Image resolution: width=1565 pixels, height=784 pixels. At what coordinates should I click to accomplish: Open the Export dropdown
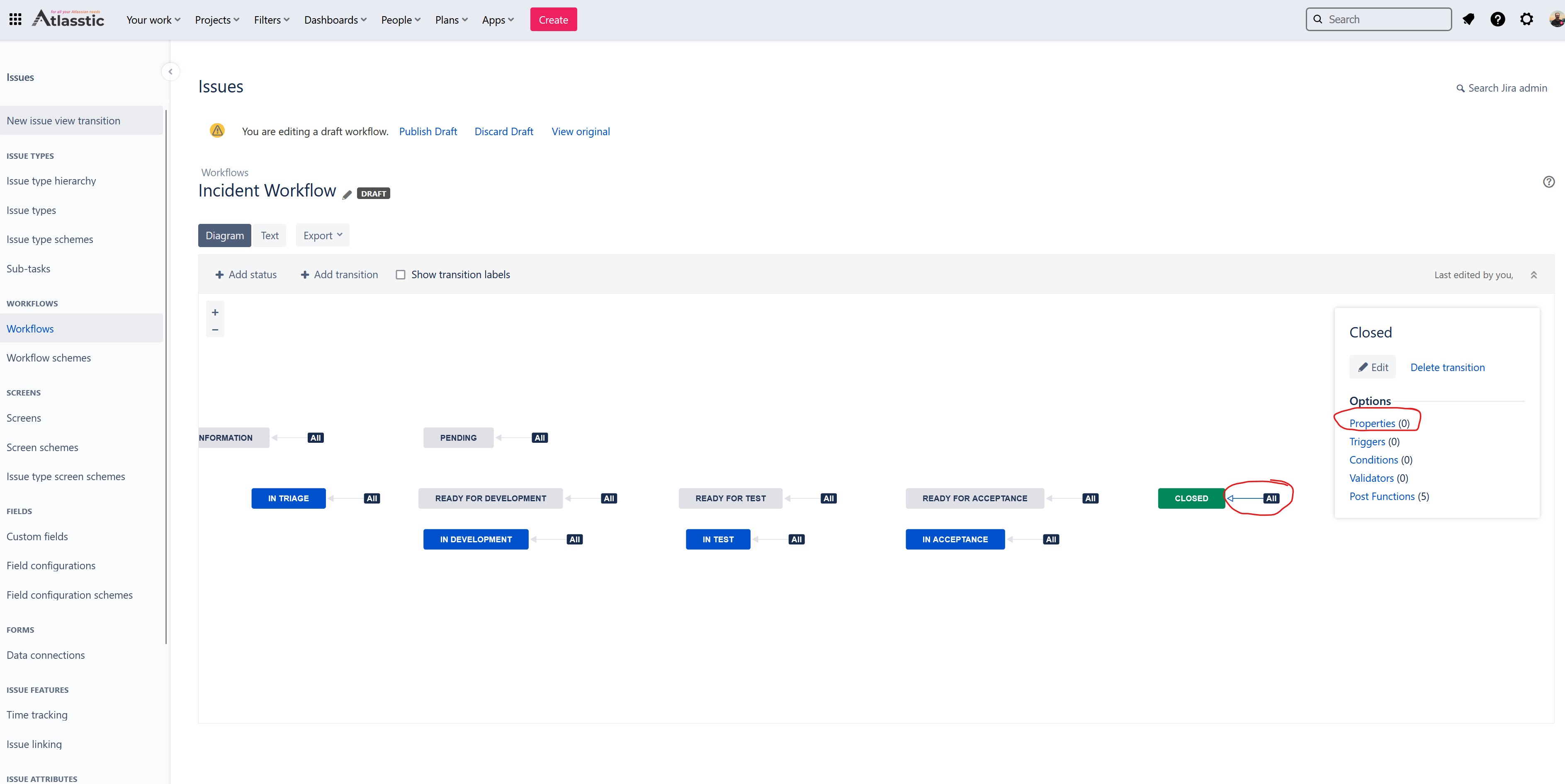click(x=321, y=235)
